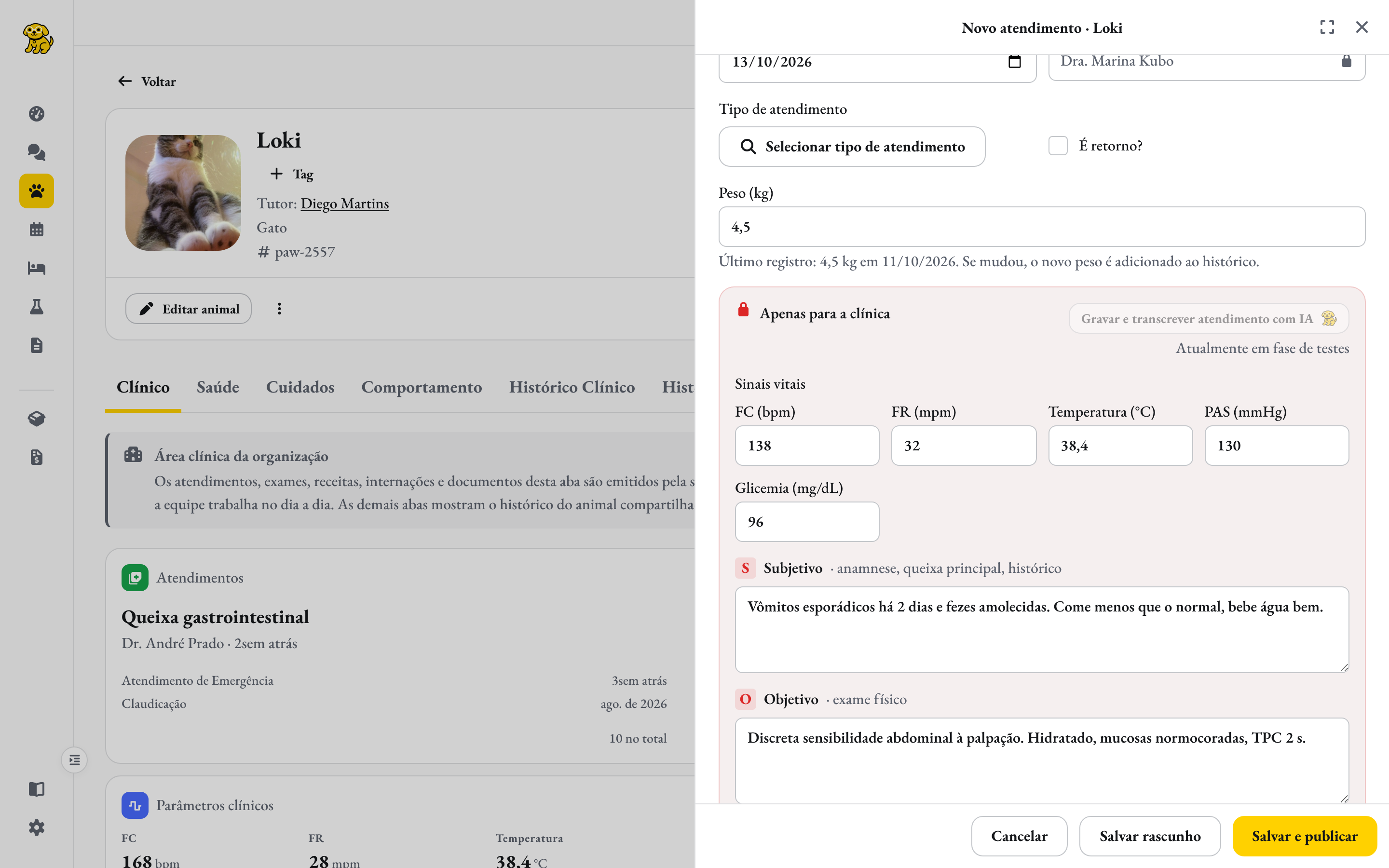Switch to the Saúde tab
Image resolution: width=1389 pixels, height=868 pixels.
(x=218, y=387)
